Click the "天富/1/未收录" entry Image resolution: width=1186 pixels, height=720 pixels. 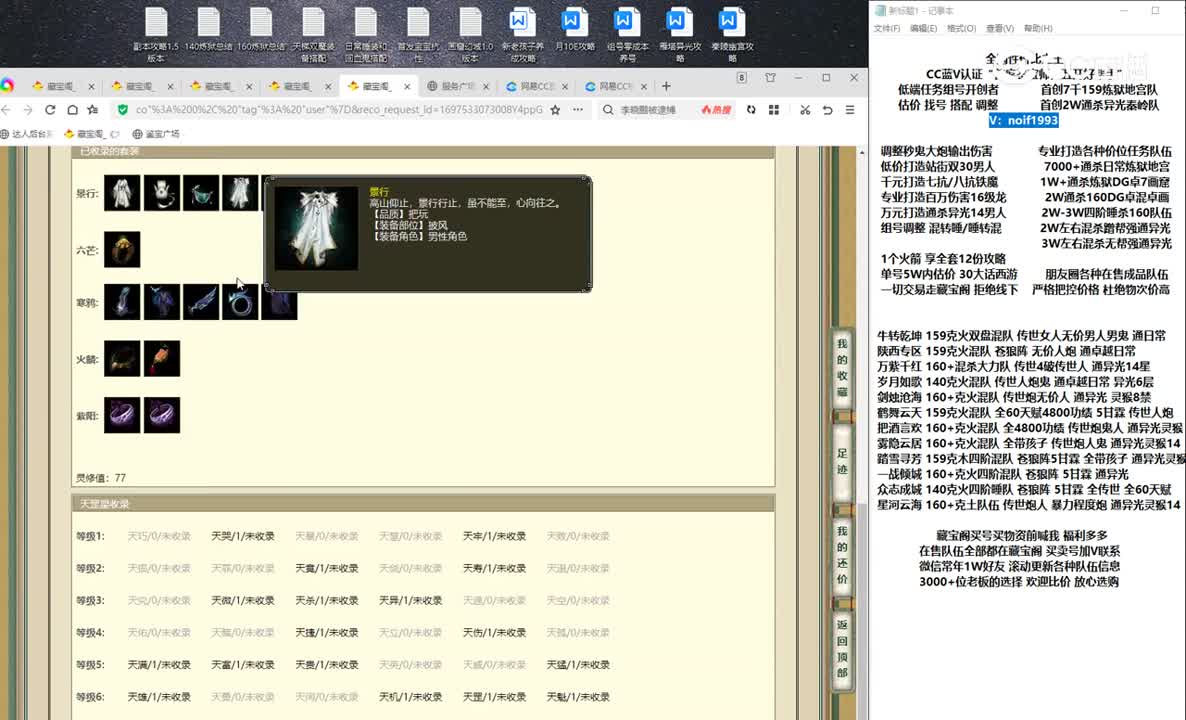(243, 665)
